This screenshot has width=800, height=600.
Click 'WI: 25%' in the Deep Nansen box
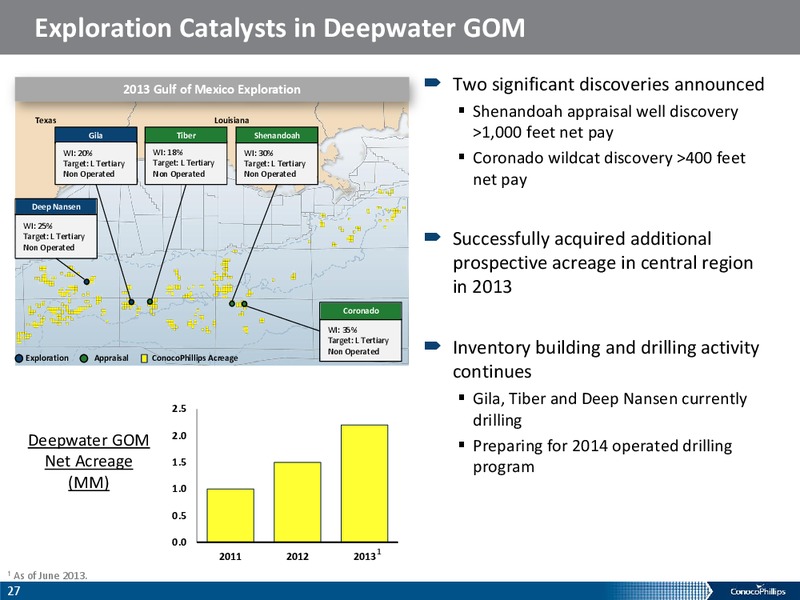tap(38, 226)
